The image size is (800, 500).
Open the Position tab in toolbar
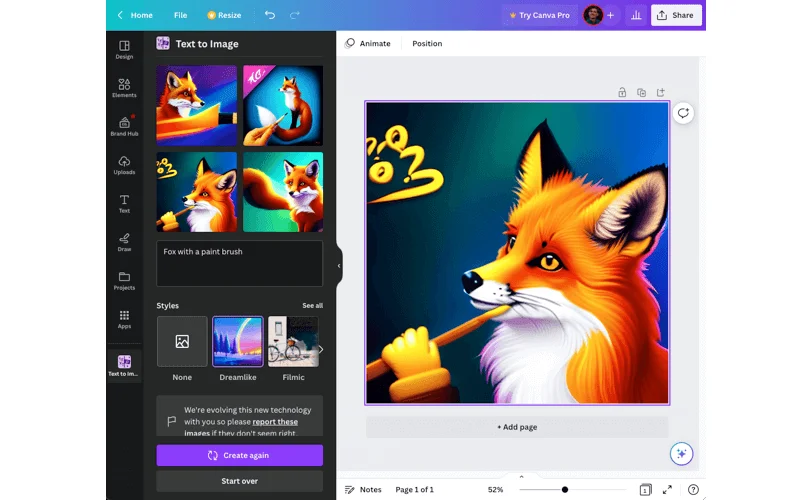coord(427,44)
